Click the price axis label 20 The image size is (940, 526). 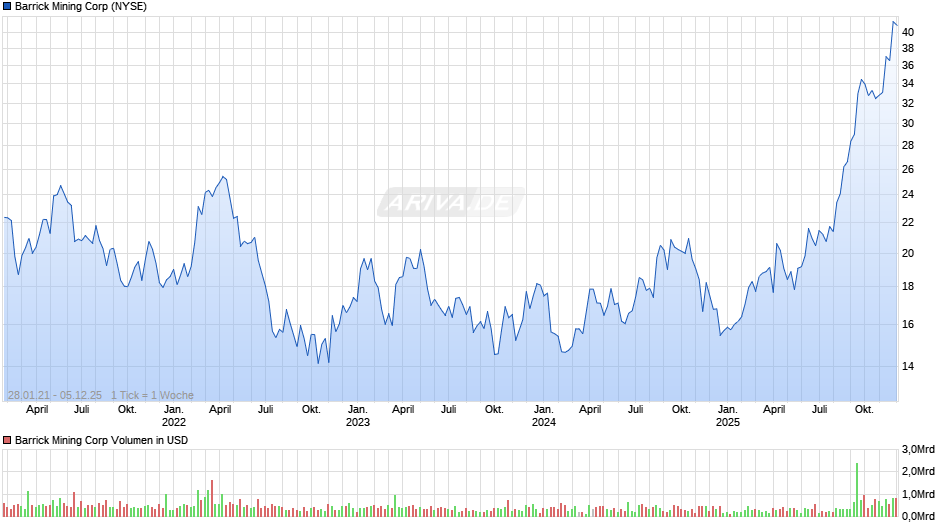click(x=908, y=253)
